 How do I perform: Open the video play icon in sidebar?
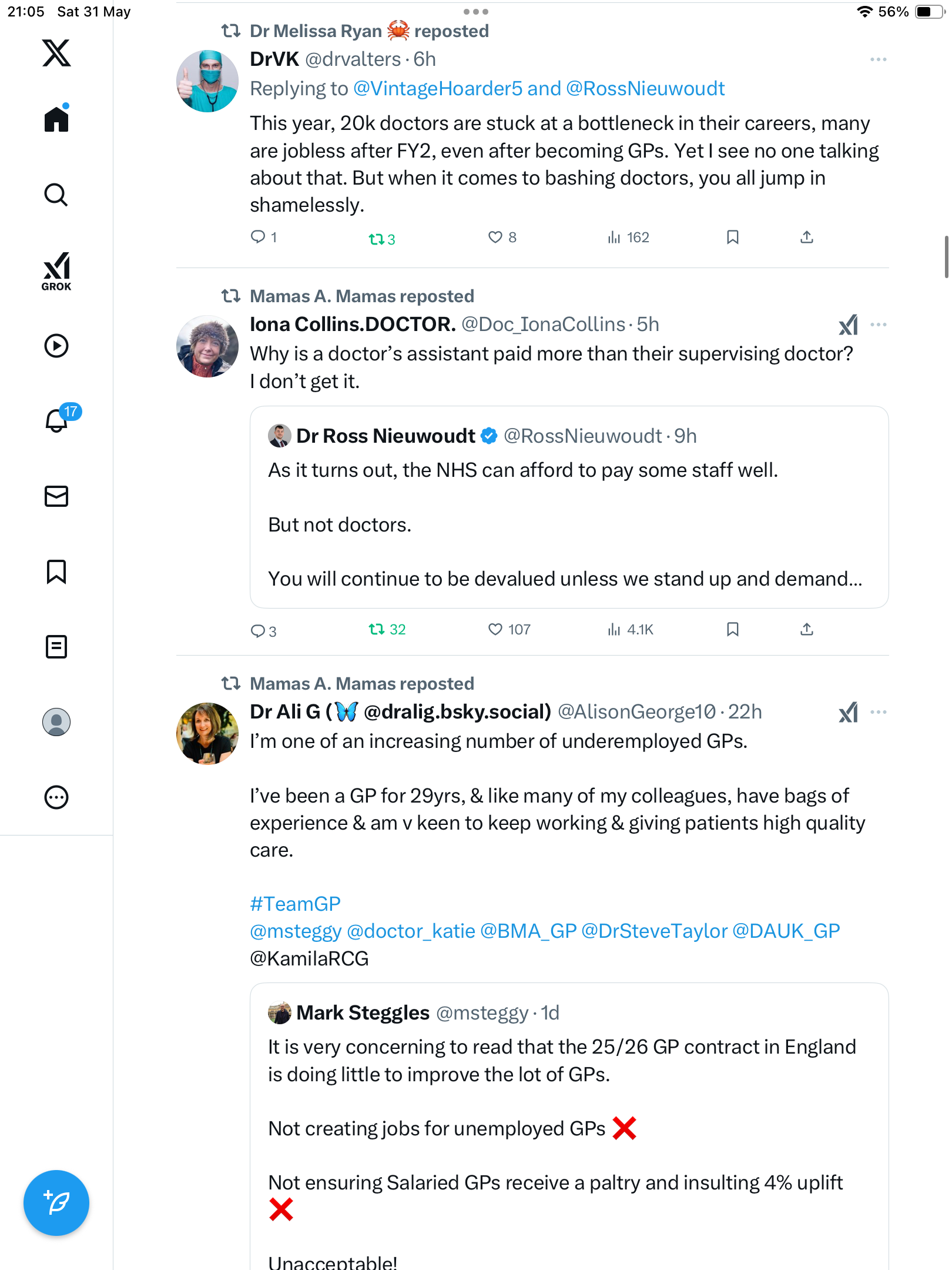pyautogui.click(x=56, y=346)
